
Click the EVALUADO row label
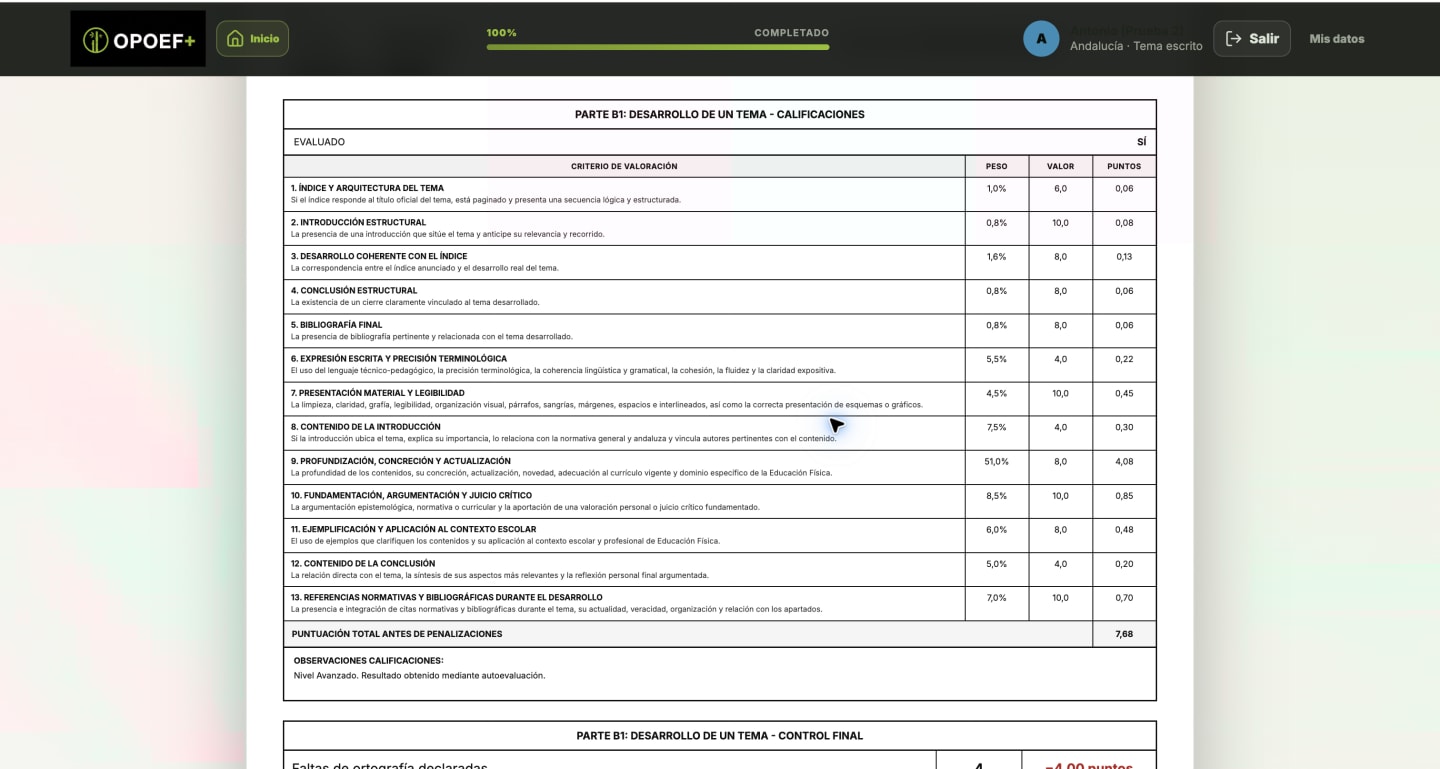point(319,142)
